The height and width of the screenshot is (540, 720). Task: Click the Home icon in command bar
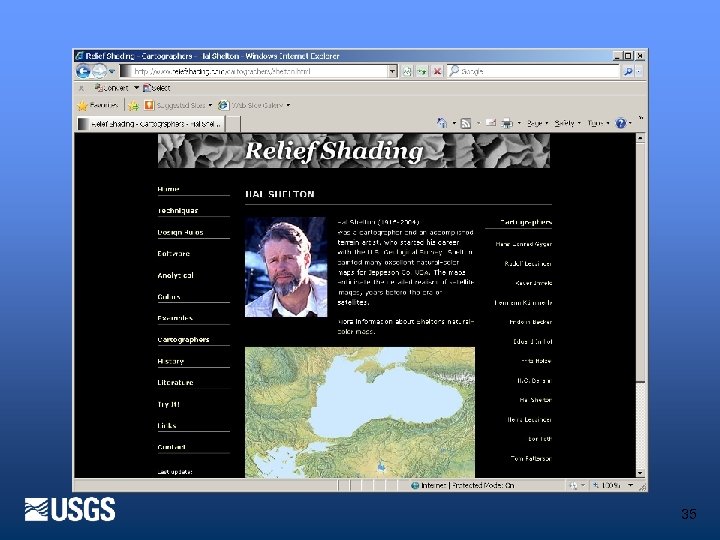click(442, 123)
